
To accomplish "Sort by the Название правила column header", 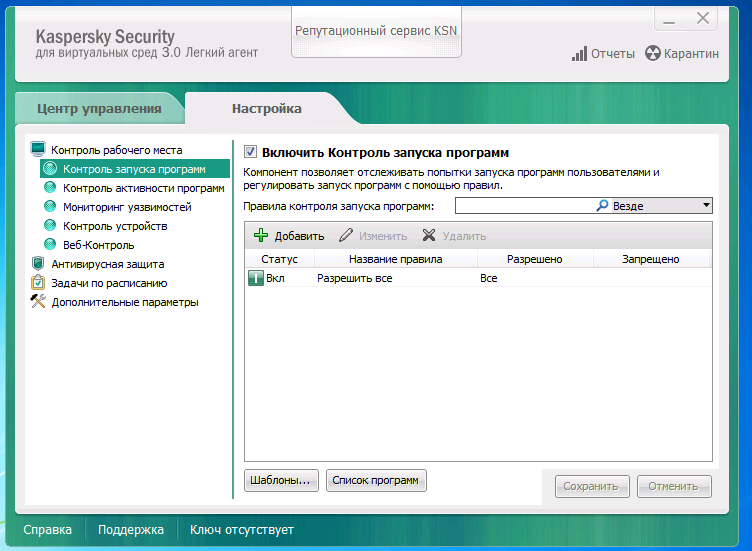I will pyautogui.click(x=396, y=259).
